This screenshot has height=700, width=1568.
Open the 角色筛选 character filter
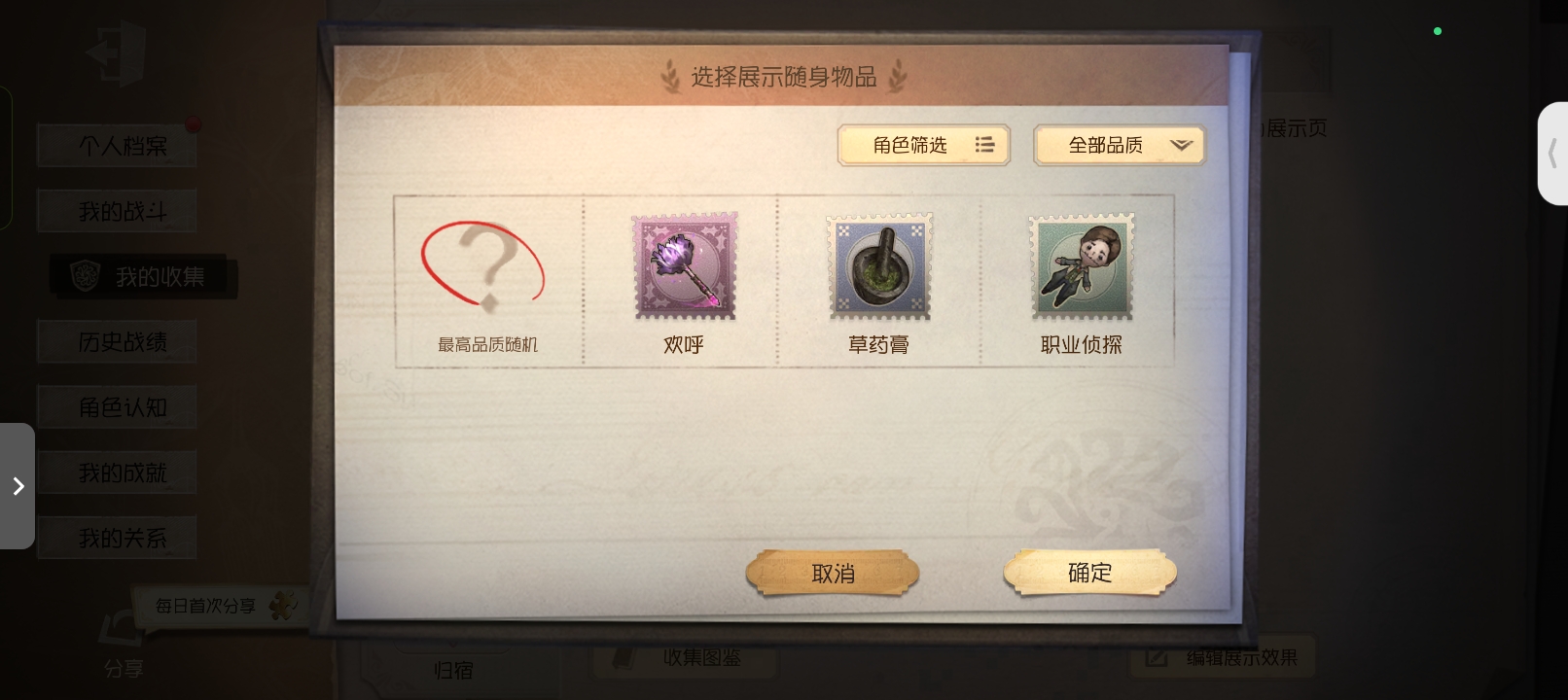pos(923,146)
